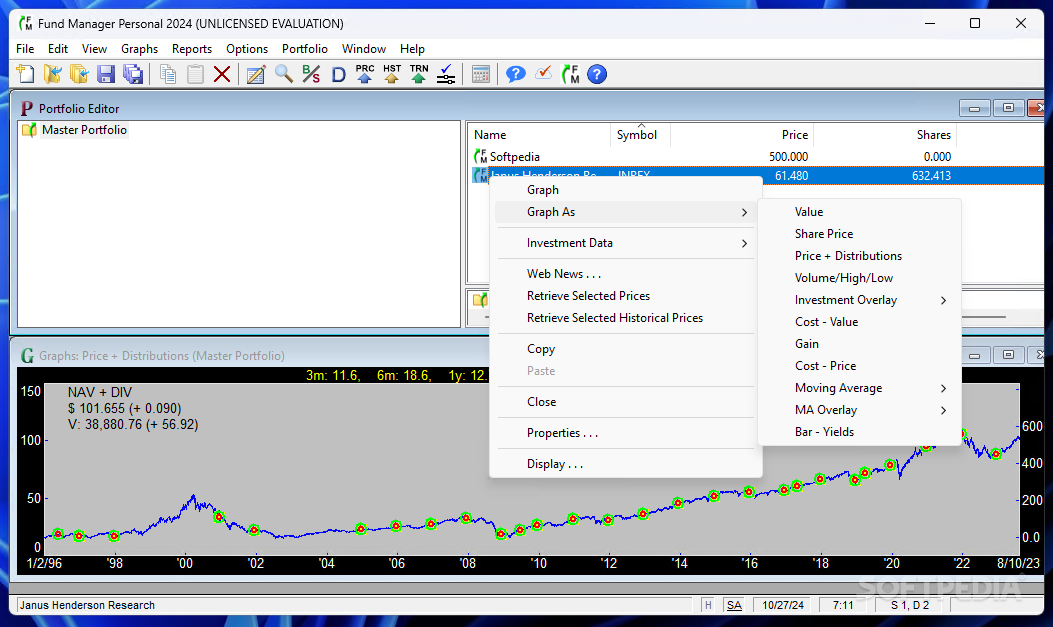Open the View menu
The width and height of the screenshot is (1053, 627).
coord(95,48)
